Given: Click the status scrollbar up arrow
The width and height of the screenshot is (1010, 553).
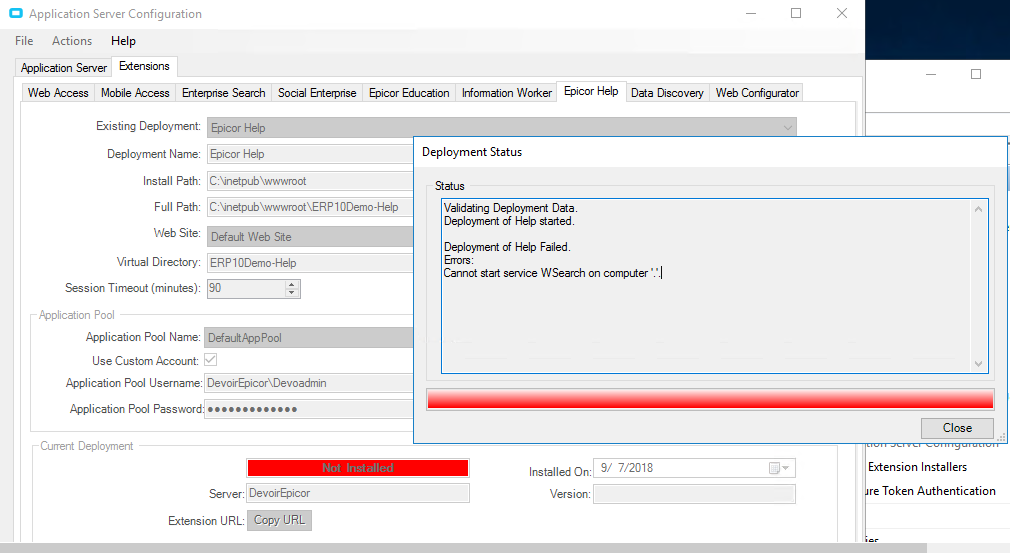Looking at the screenshot, I should (x=978, y=209).
